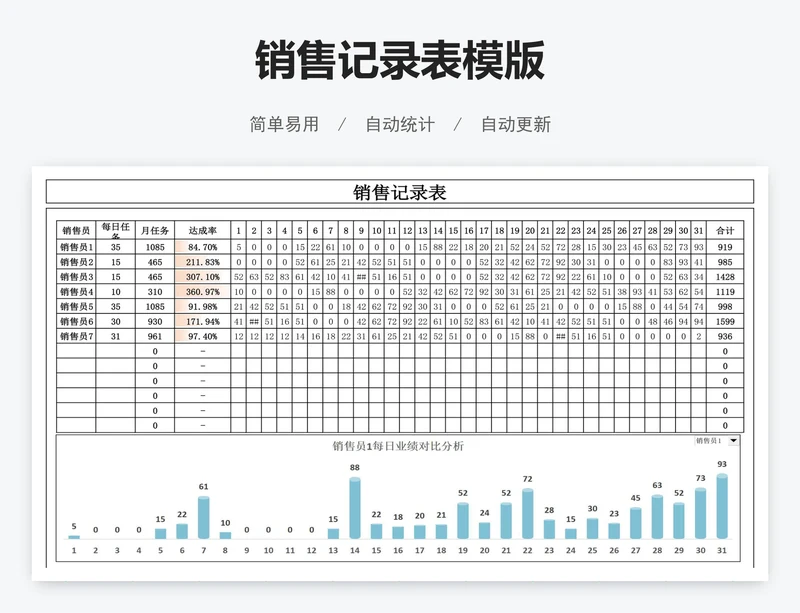The height and width of the screenshot is (613, 800).
Task: Click 销售员6's daily task cell 30
Action: pos(116,321)
